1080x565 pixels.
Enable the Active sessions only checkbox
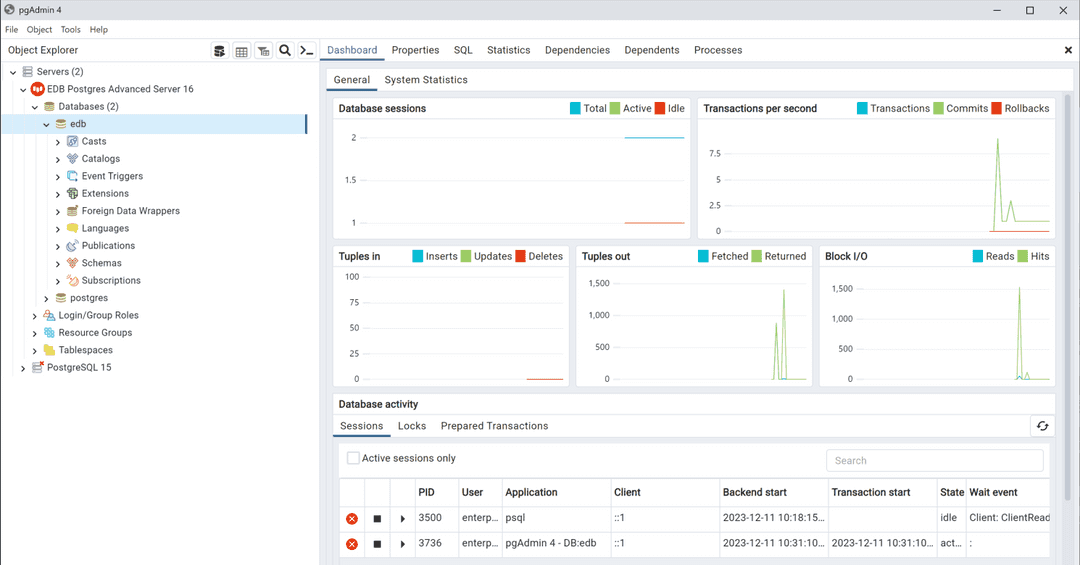353,458
